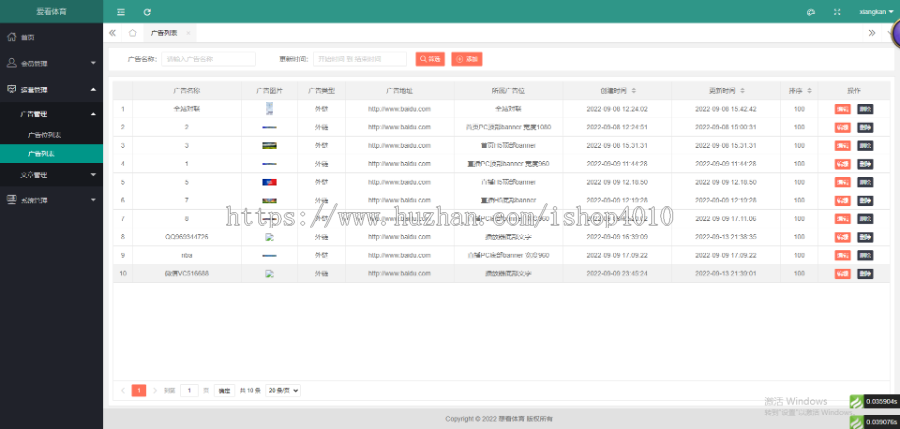This screenshot has width=900, height=429.
Task: Toggle fullscreen mode icon in the header
Action: tap(837, 11)
